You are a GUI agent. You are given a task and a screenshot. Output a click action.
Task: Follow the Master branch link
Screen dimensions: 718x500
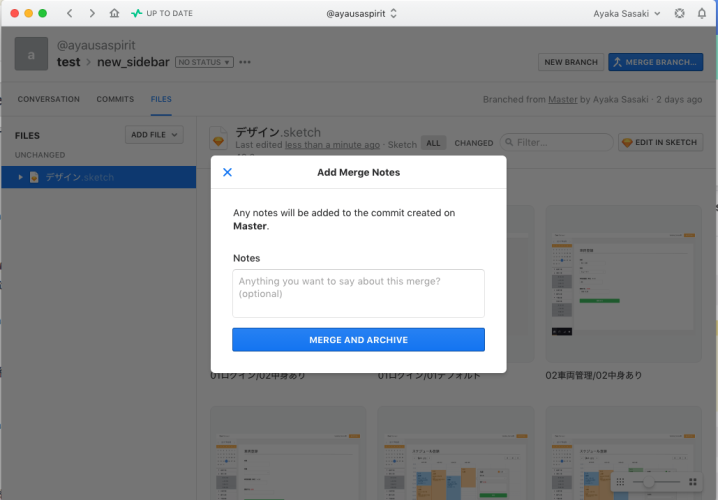(562, 99)
